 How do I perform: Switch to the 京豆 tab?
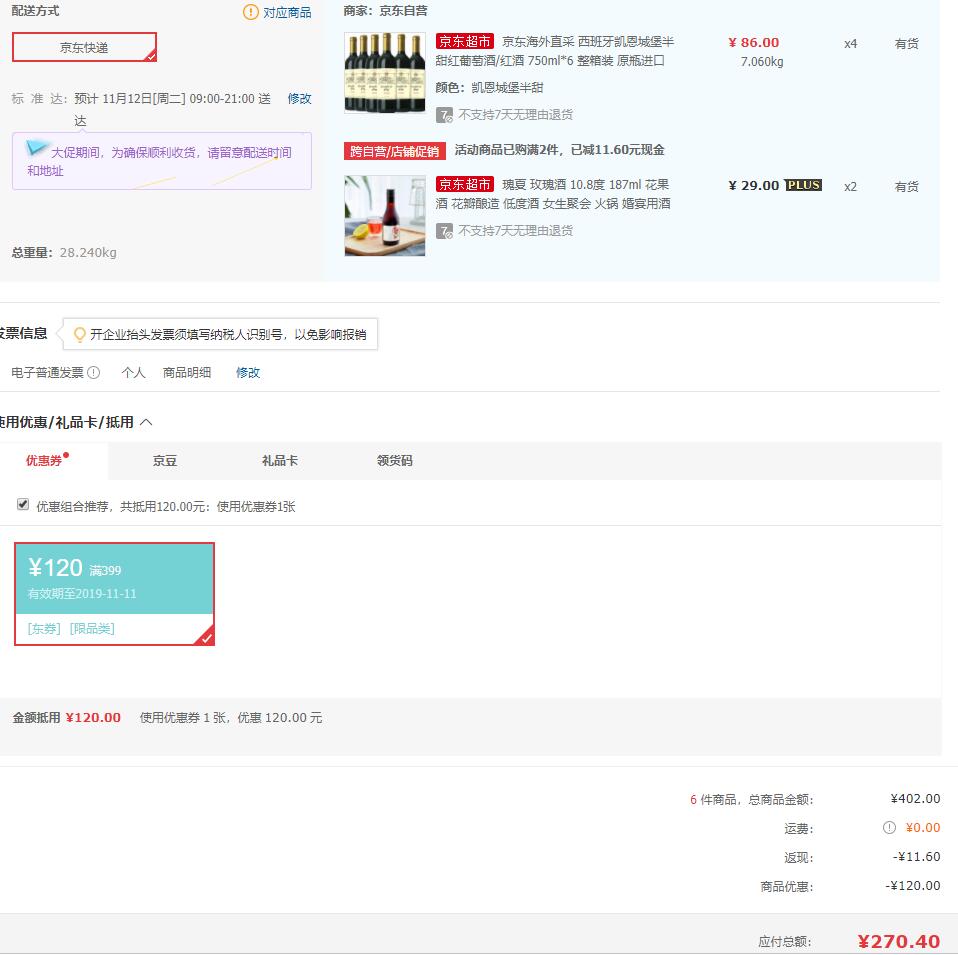tap(164, 461)
